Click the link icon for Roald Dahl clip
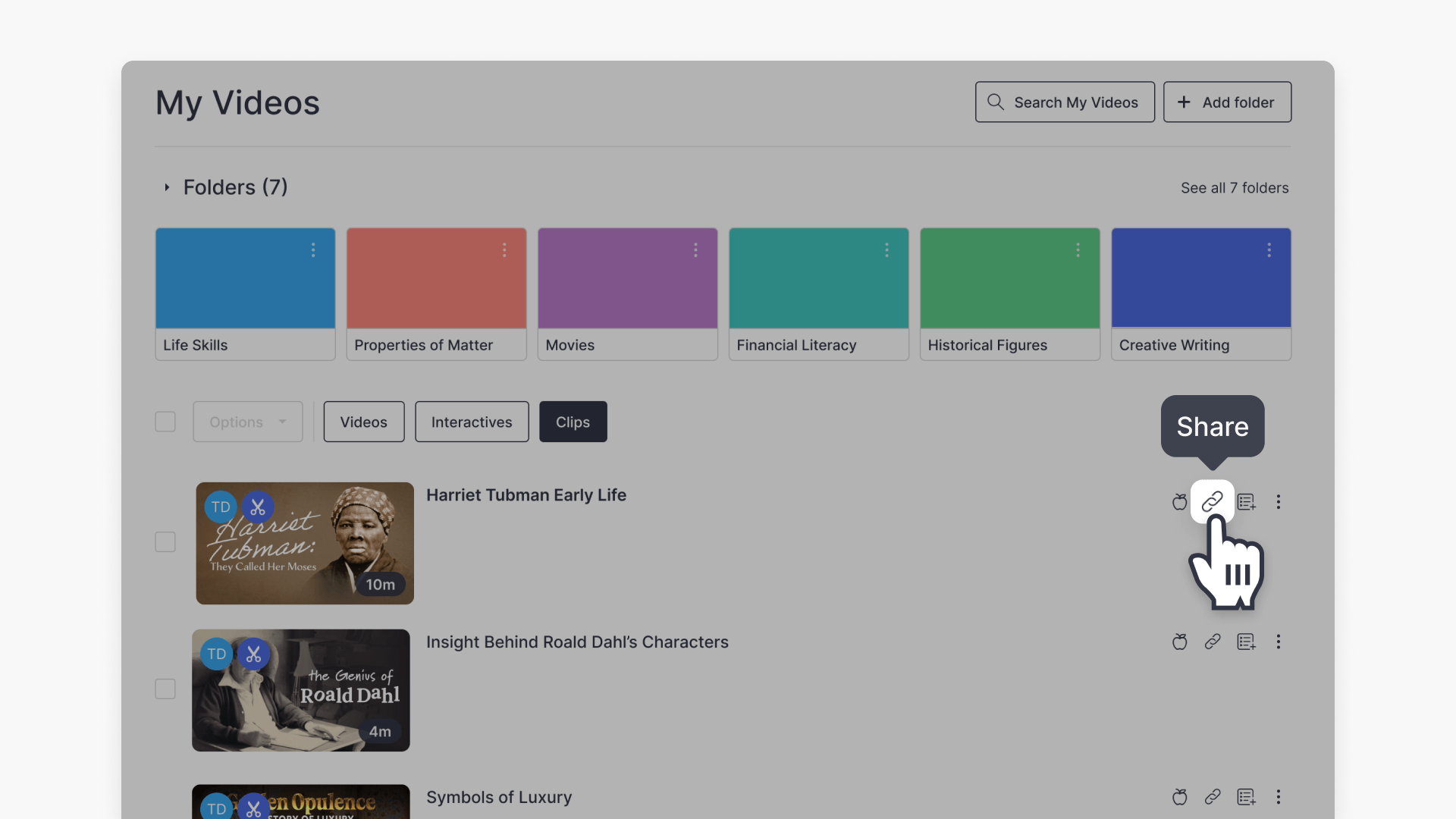This screenshot has width=1456, height=819. coord(1212,642)
